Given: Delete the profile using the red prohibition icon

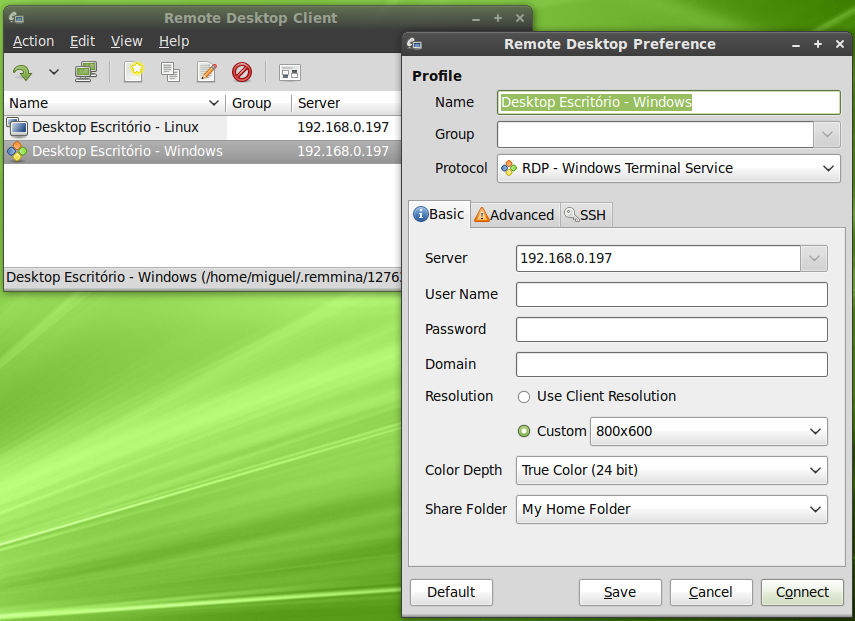Looking at the screenshot, I should [x=241, y=72].
